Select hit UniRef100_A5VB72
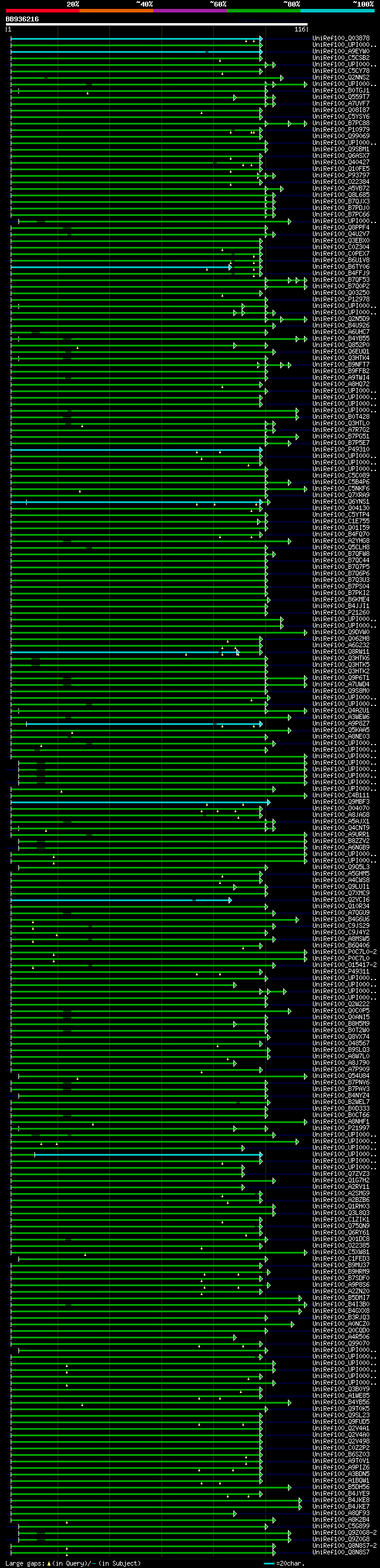This screenshot has height=1568, width=380. (x=341, y=189)
